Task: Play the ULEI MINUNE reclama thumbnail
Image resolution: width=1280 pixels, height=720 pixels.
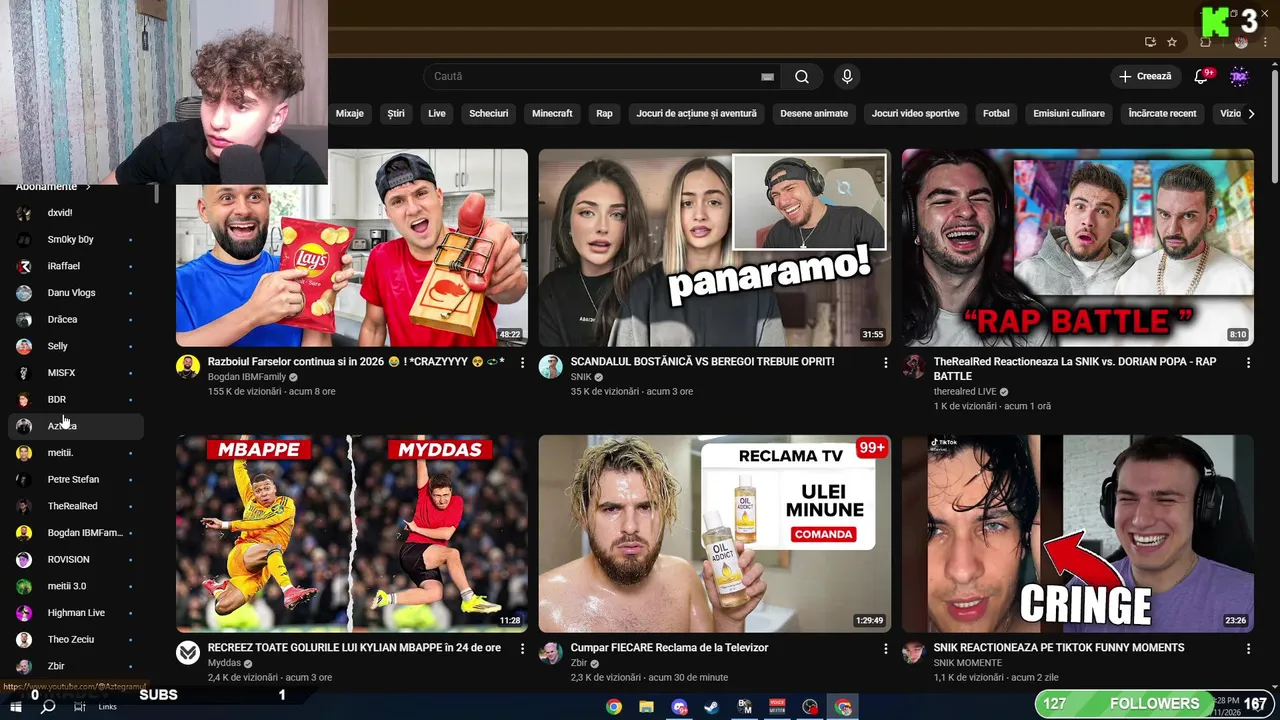Action: coord(714,533)
